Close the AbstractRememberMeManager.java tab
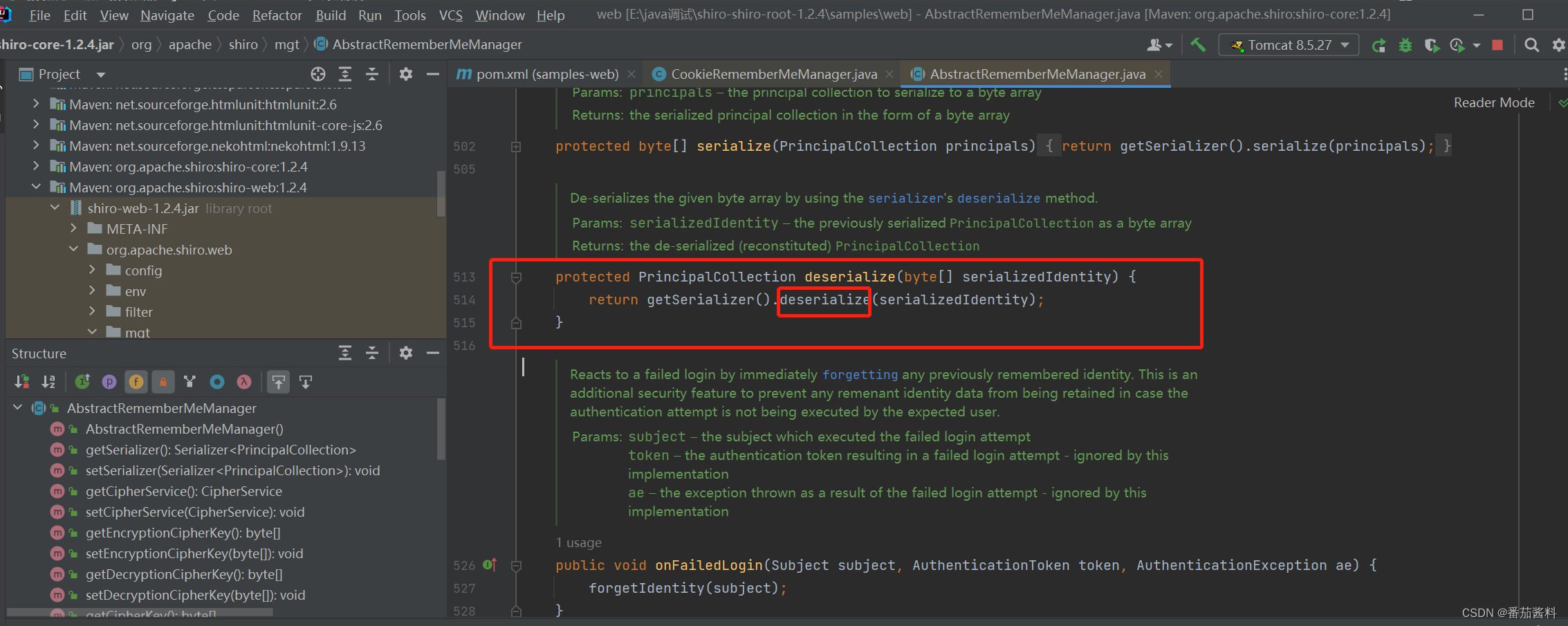The width and height of the screenshot is (1568, 626). tap(1159, 74)
